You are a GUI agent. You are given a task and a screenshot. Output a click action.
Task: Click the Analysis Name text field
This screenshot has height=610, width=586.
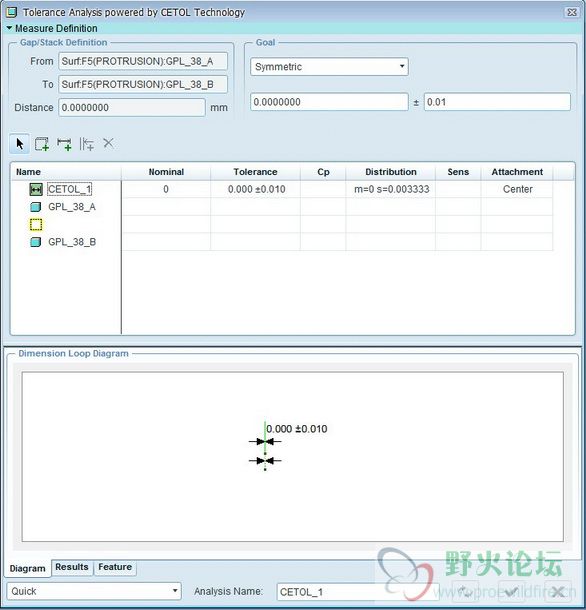[x=358, y=592]
